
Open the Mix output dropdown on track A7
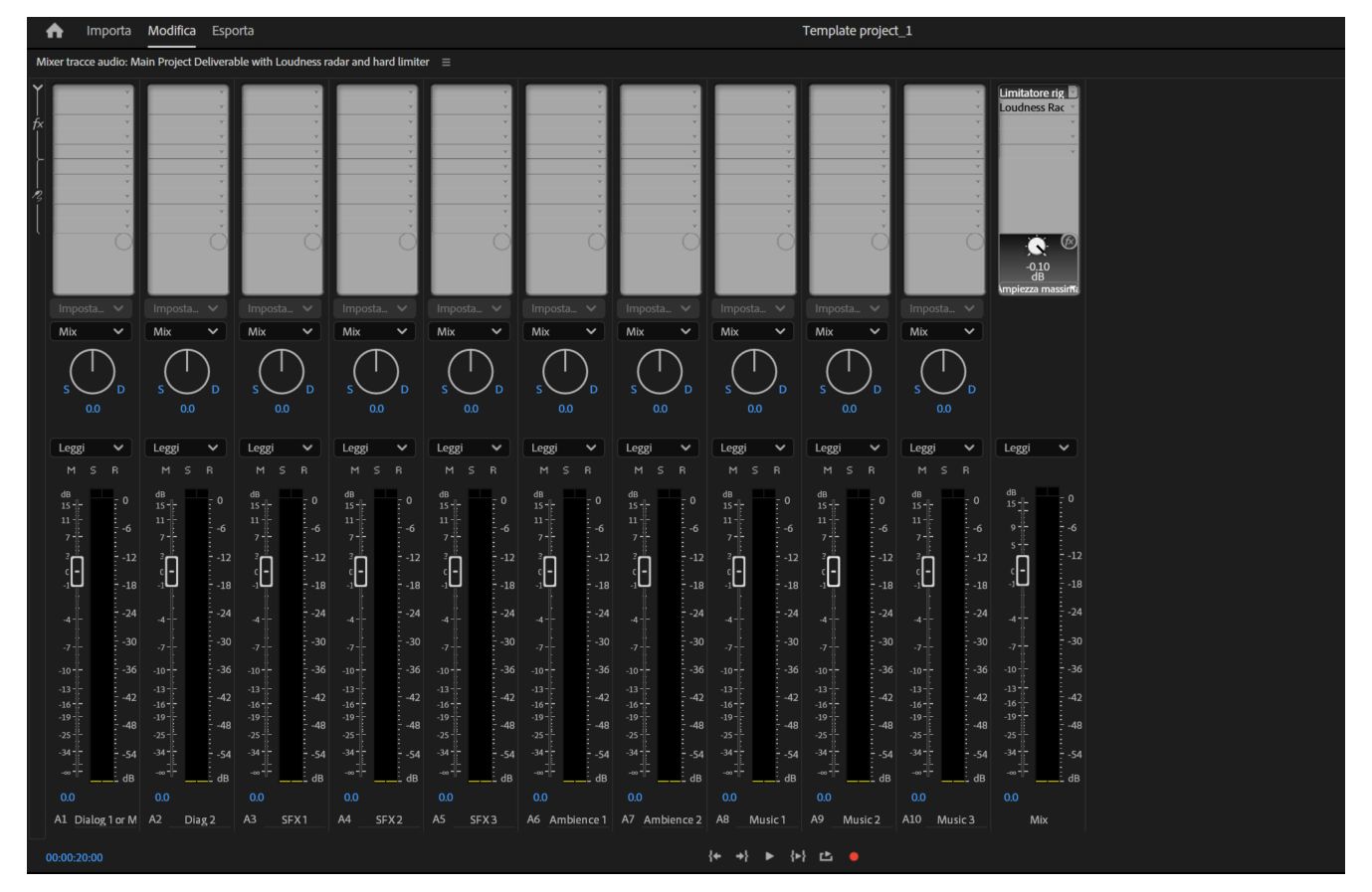tap(658, 331)
